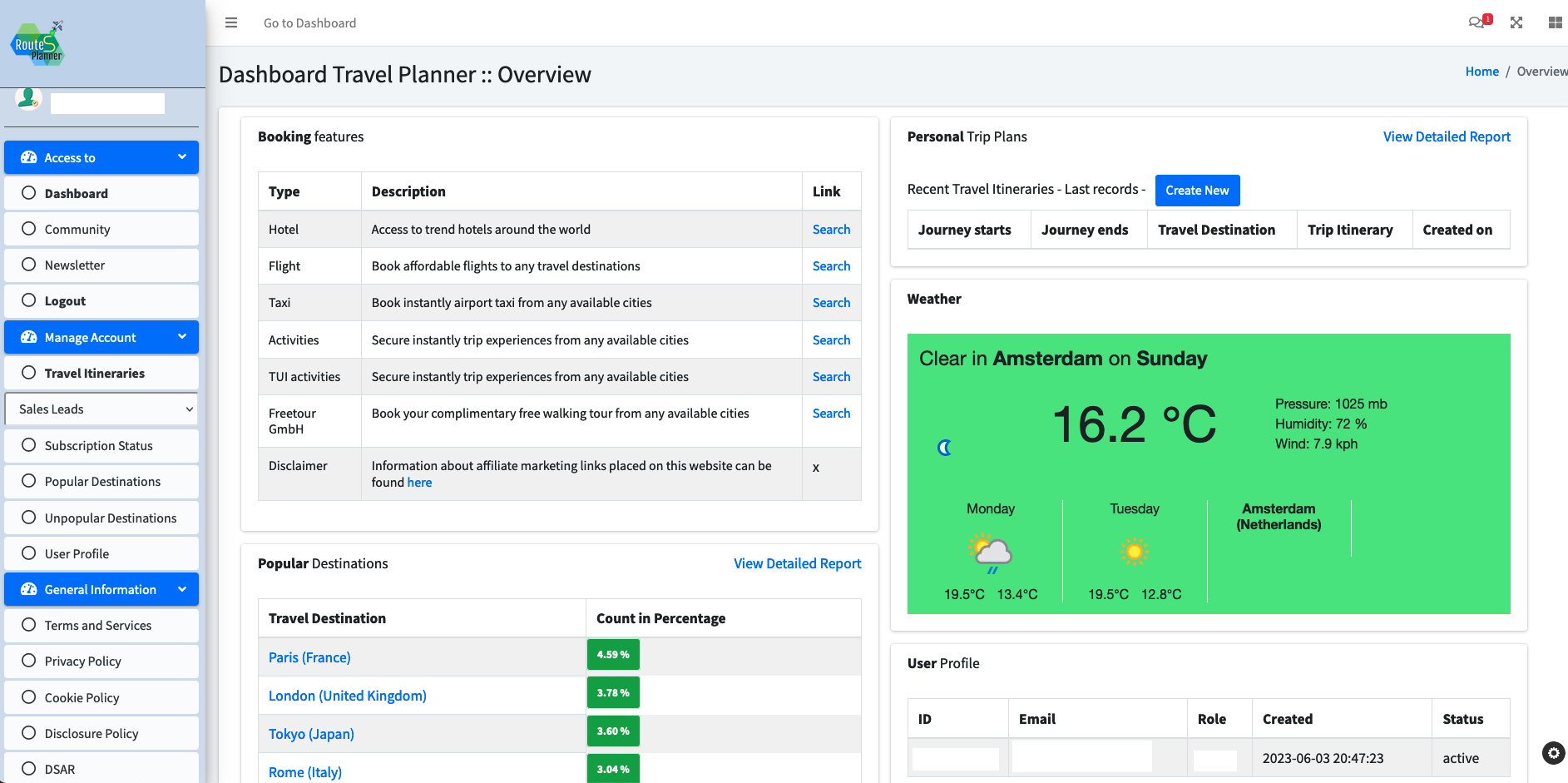This screenshot has width=1568, height=783.
Task: Open Disclosure Policy menu item
Action: click(x=101, y=733)
